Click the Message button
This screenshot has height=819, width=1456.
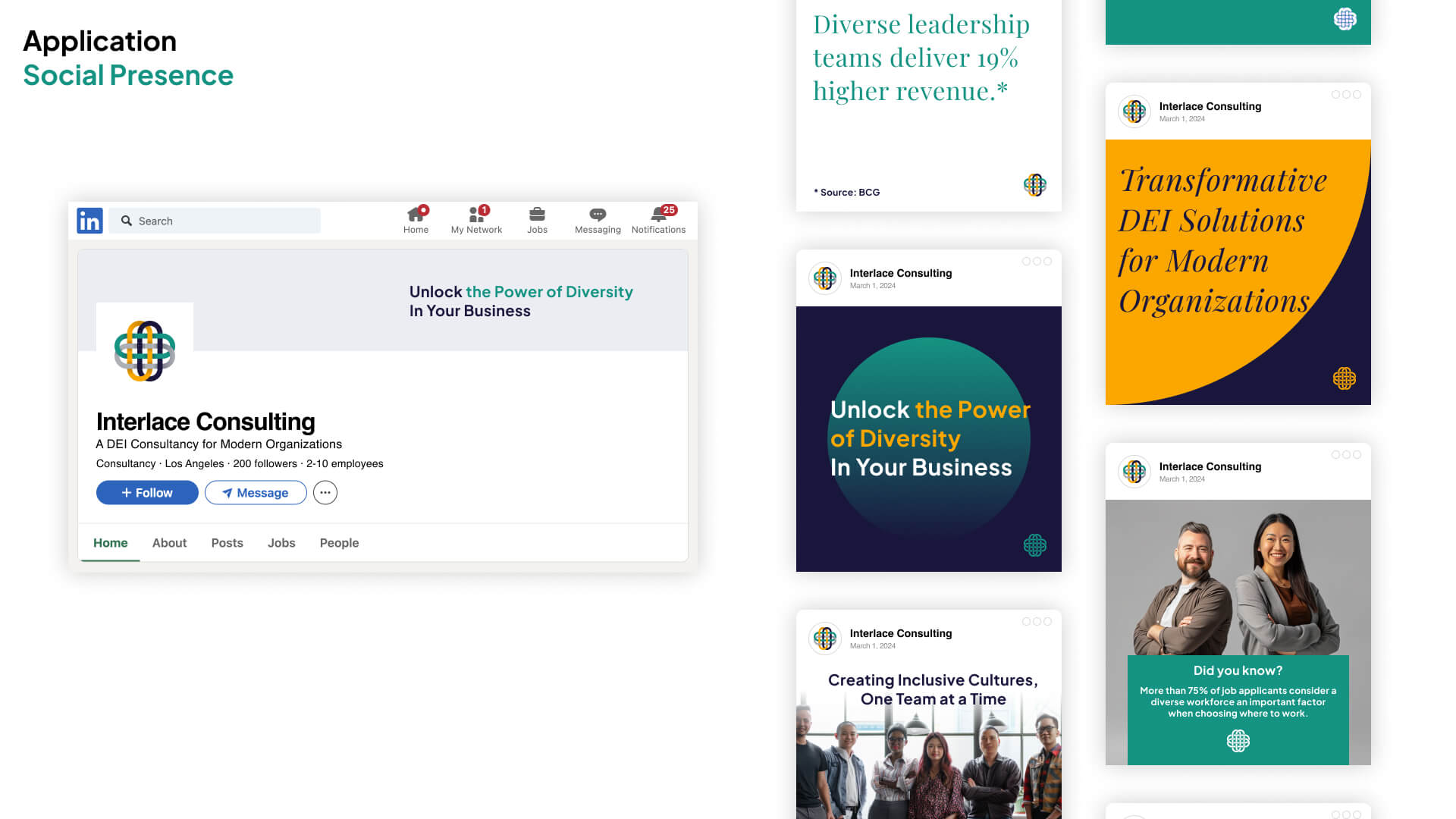(x=256, y=493)
